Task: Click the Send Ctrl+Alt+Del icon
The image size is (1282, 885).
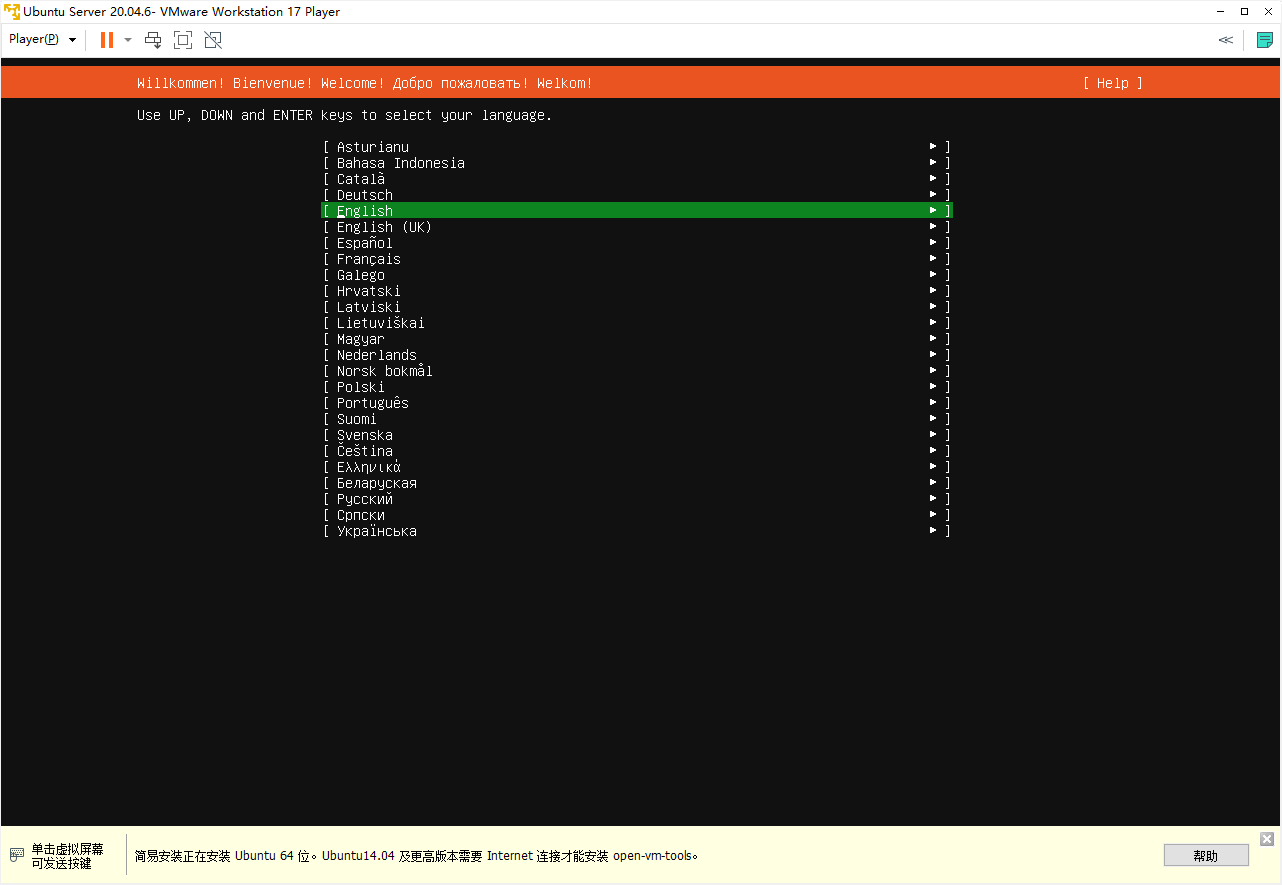Action: [153, 40]
